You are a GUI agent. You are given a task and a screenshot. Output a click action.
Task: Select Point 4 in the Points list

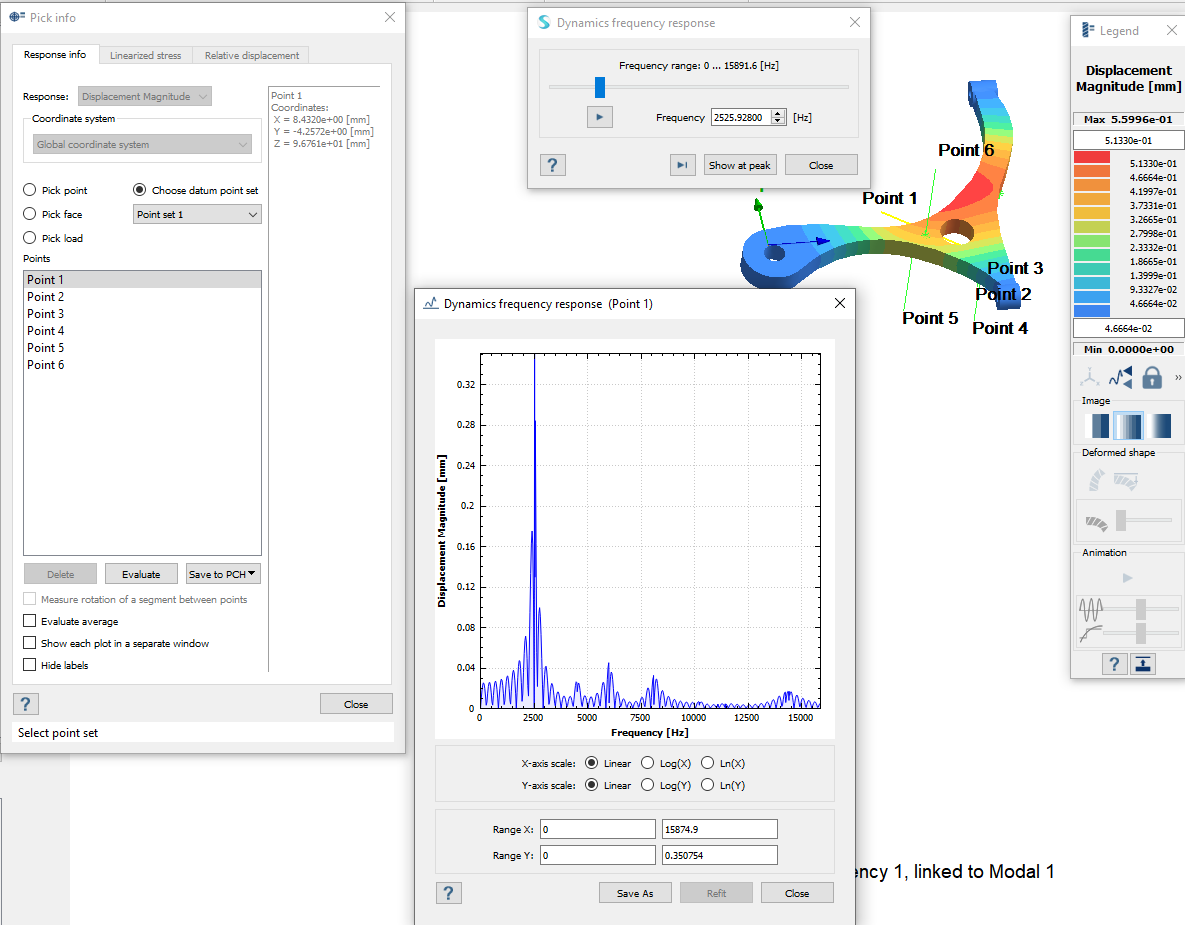pyautogui.click(x=142, y=330)
